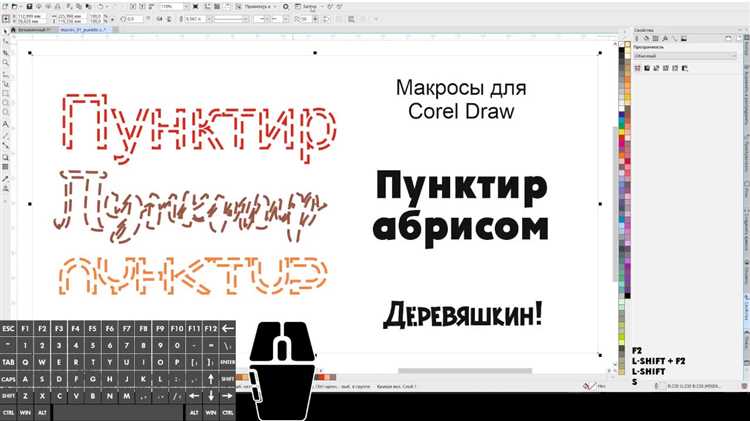The width and height of the screenshot is (750, 421).
Task: Create a new document from toolbar
Action: click(5, 7)
